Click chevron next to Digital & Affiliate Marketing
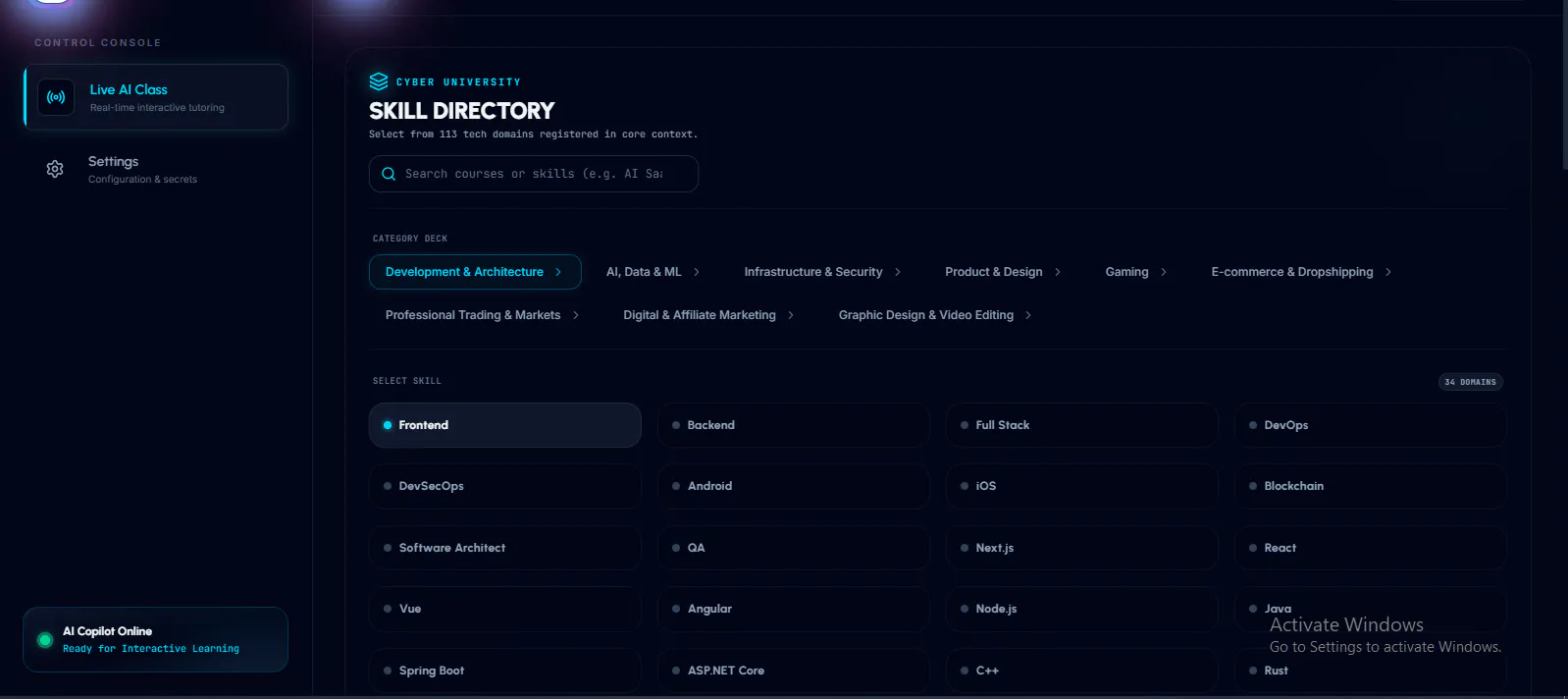This screenshot has height=699, width=1568. 791,315
